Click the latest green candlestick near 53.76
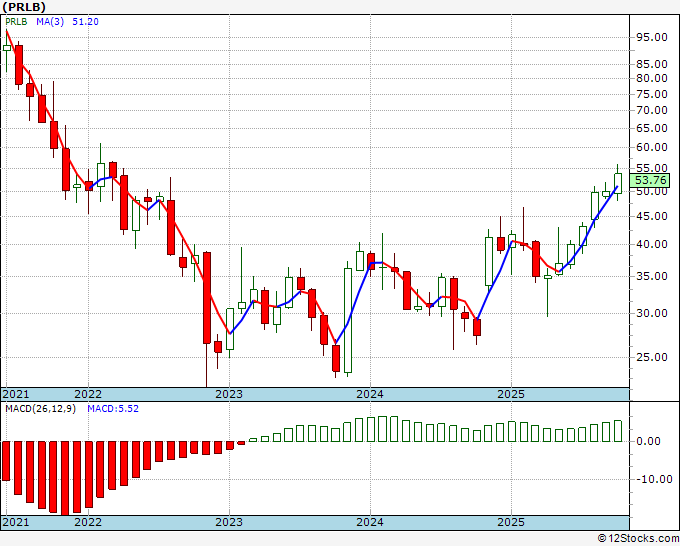The height and width of the screenshot is (546, 680). point(618,183)
